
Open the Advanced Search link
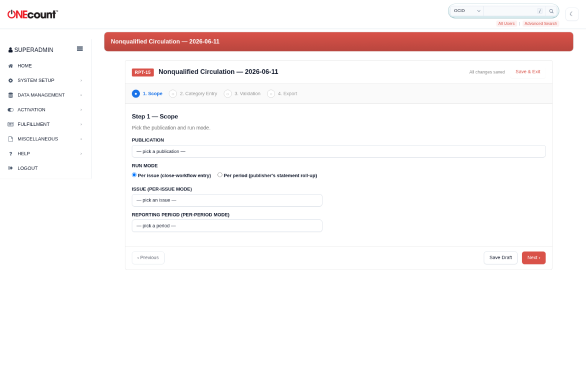pos(540,24)
